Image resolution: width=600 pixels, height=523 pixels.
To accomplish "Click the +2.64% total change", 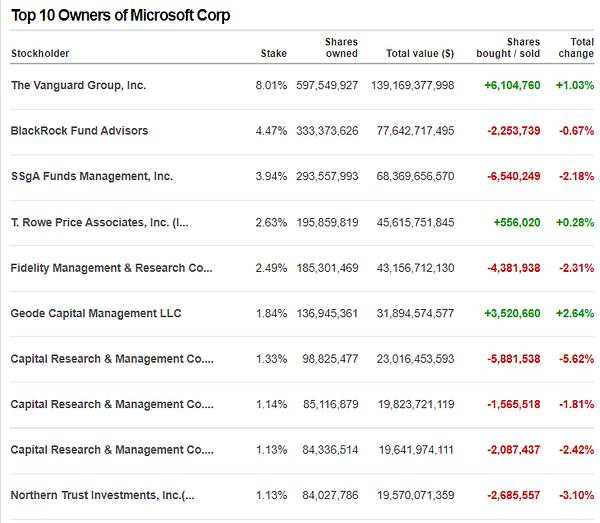I will (575, 313).
